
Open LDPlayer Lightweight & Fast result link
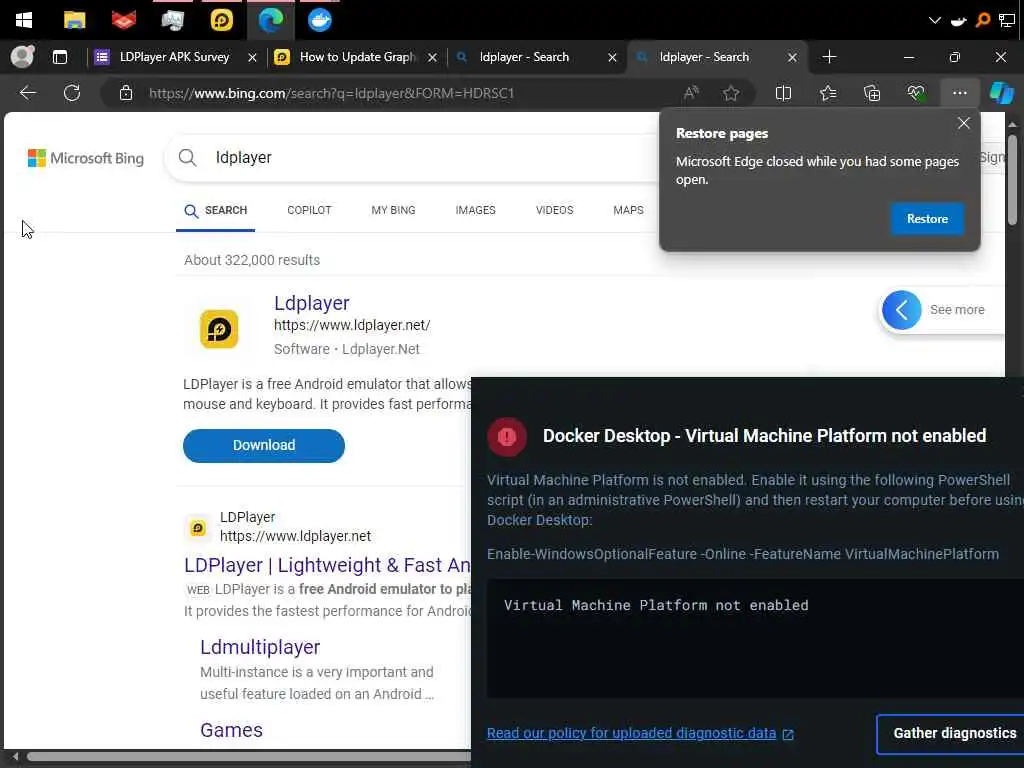(327, 565)
